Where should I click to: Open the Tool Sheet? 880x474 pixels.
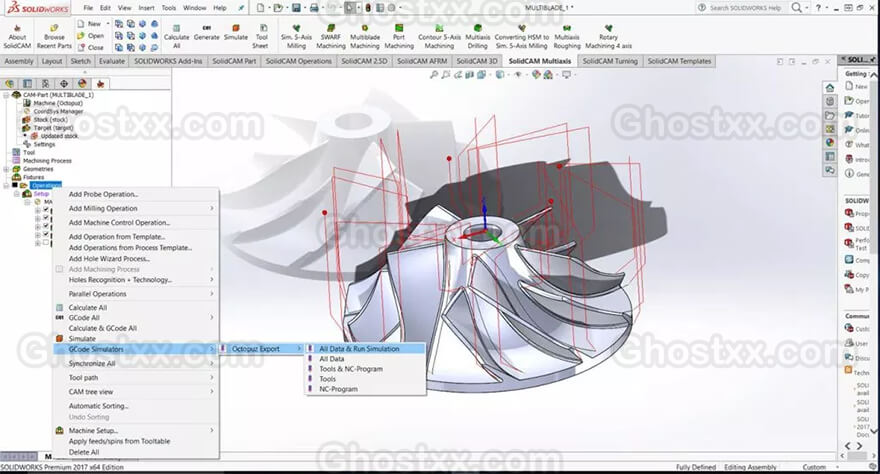pos(261,36)
